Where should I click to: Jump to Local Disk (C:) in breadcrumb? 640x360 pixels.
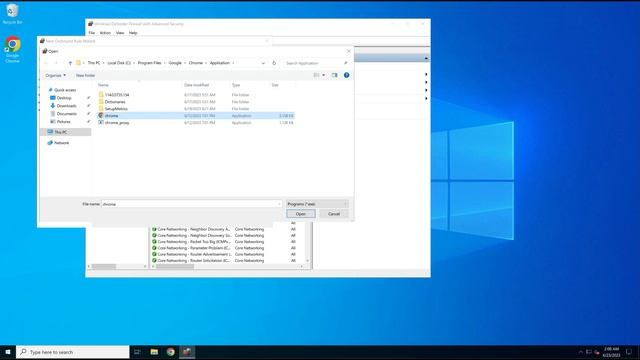coord(119,63)
